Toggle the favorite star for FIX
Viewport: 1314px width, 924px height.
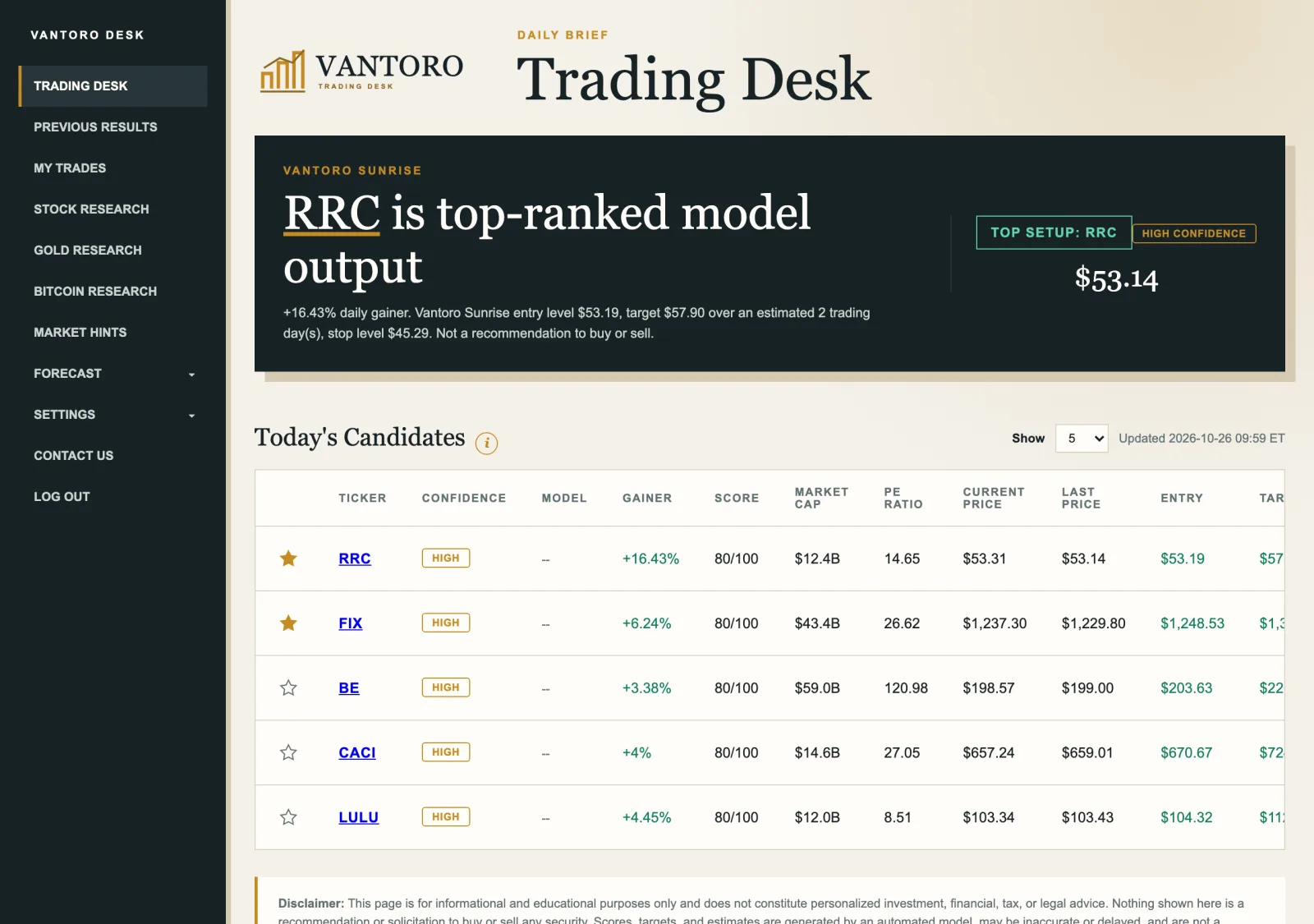pyautogui.click(x=288, y=623)
